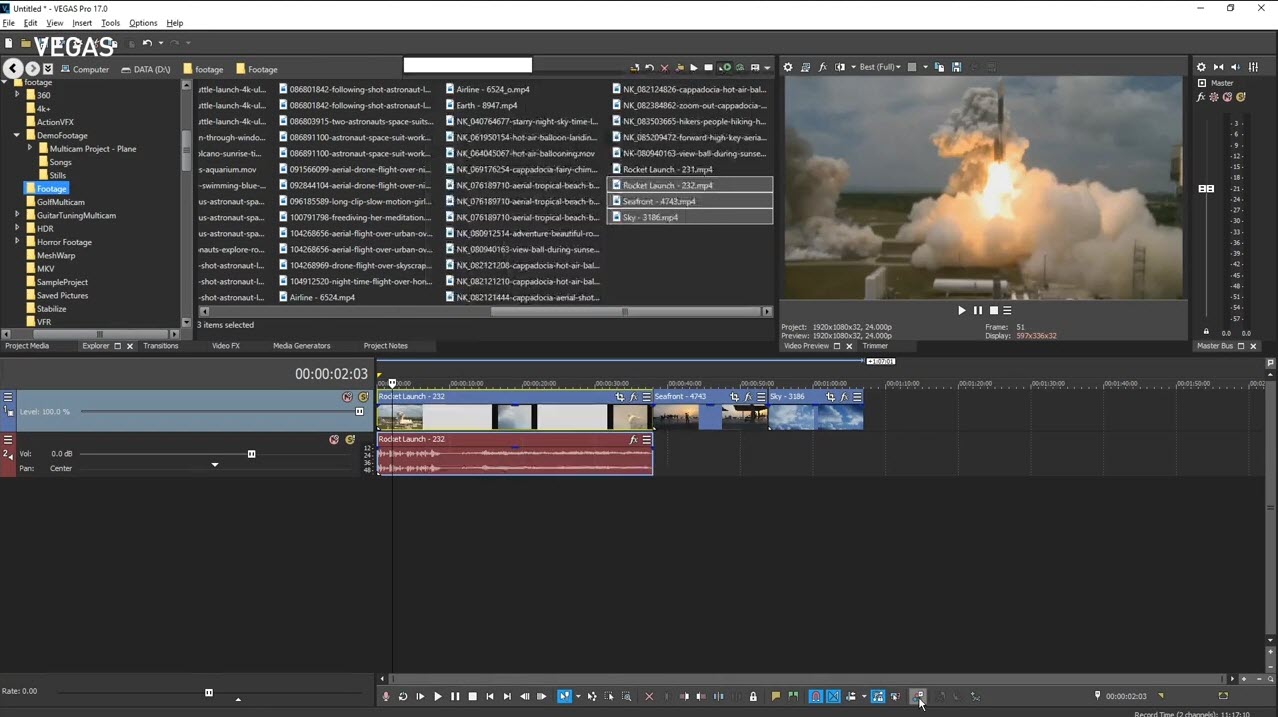The height and width of the screenshot is (717, 1278).
Task: Select the Sky - 3186.mp4 file in the browser
Action: point(649,217)
